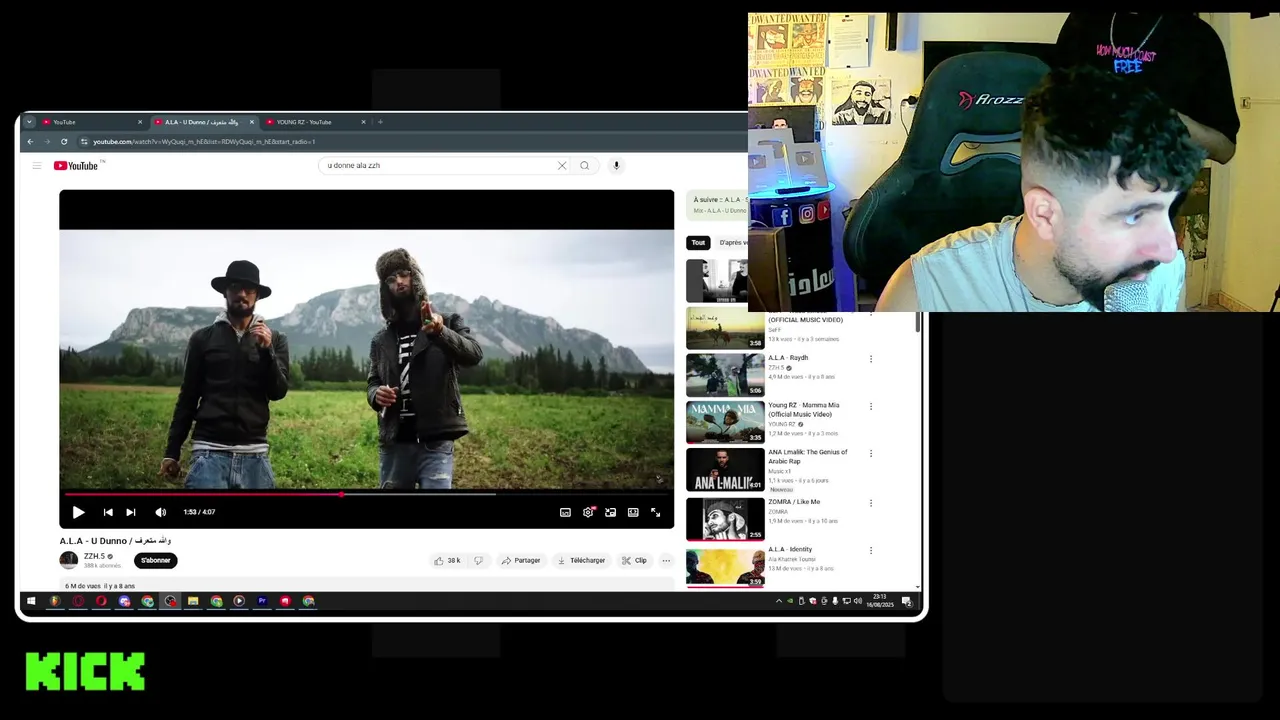Open options menu for A.L.A - Identity
1280x720 pixels.
point(871,551)
